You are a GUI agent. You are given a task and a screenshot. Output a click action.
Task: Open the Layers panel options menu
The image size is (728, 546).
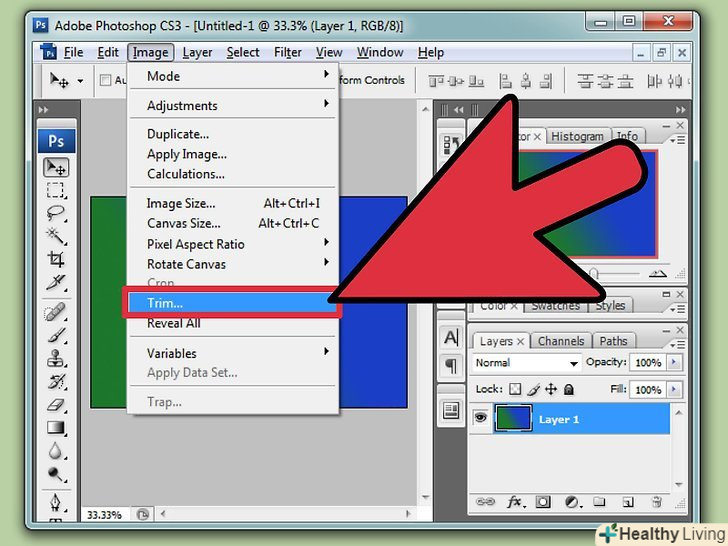678,344
